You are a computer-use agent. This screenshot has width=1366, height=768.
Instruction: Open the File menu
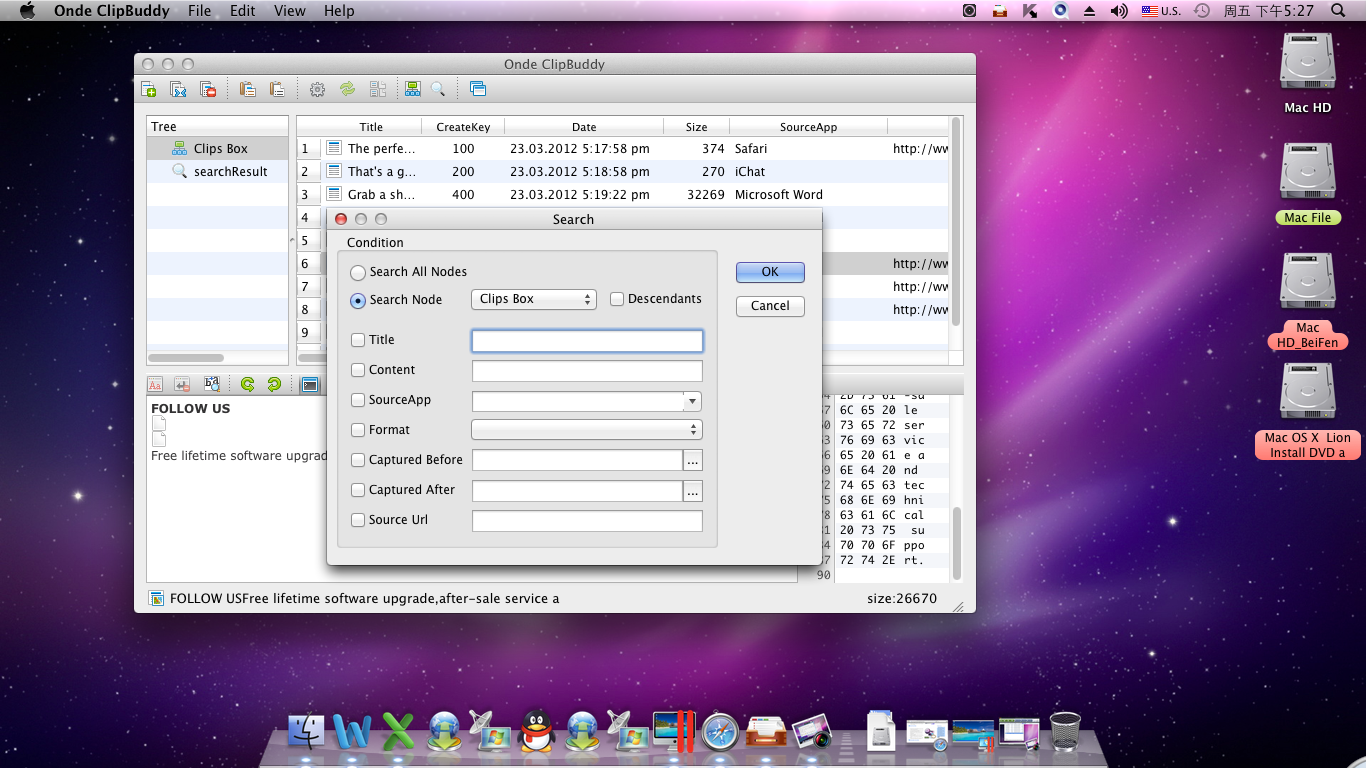(199, 11)
